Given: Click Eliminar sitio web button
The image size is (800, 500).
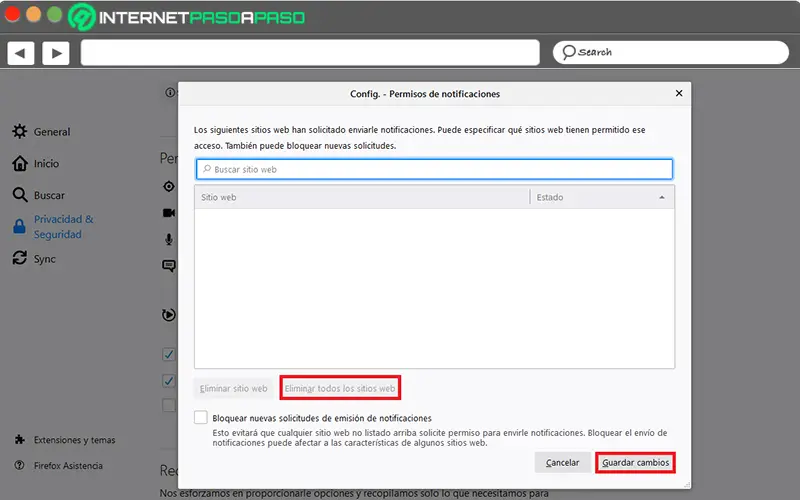Looking at the screenshot, I should pos(234,388).
